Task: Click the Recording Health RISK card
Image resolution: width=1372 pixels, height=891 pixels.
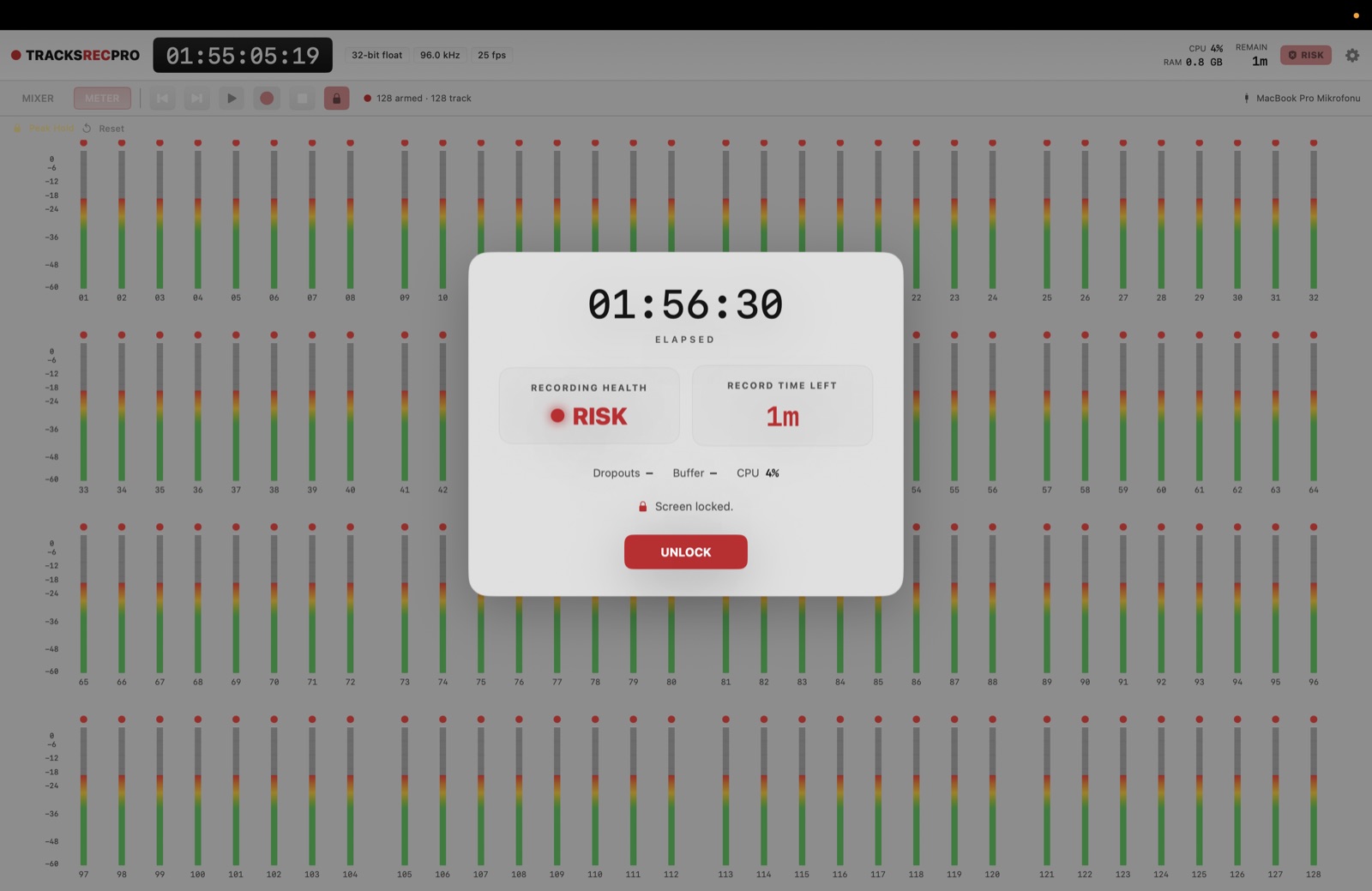Action: (589, 405)
